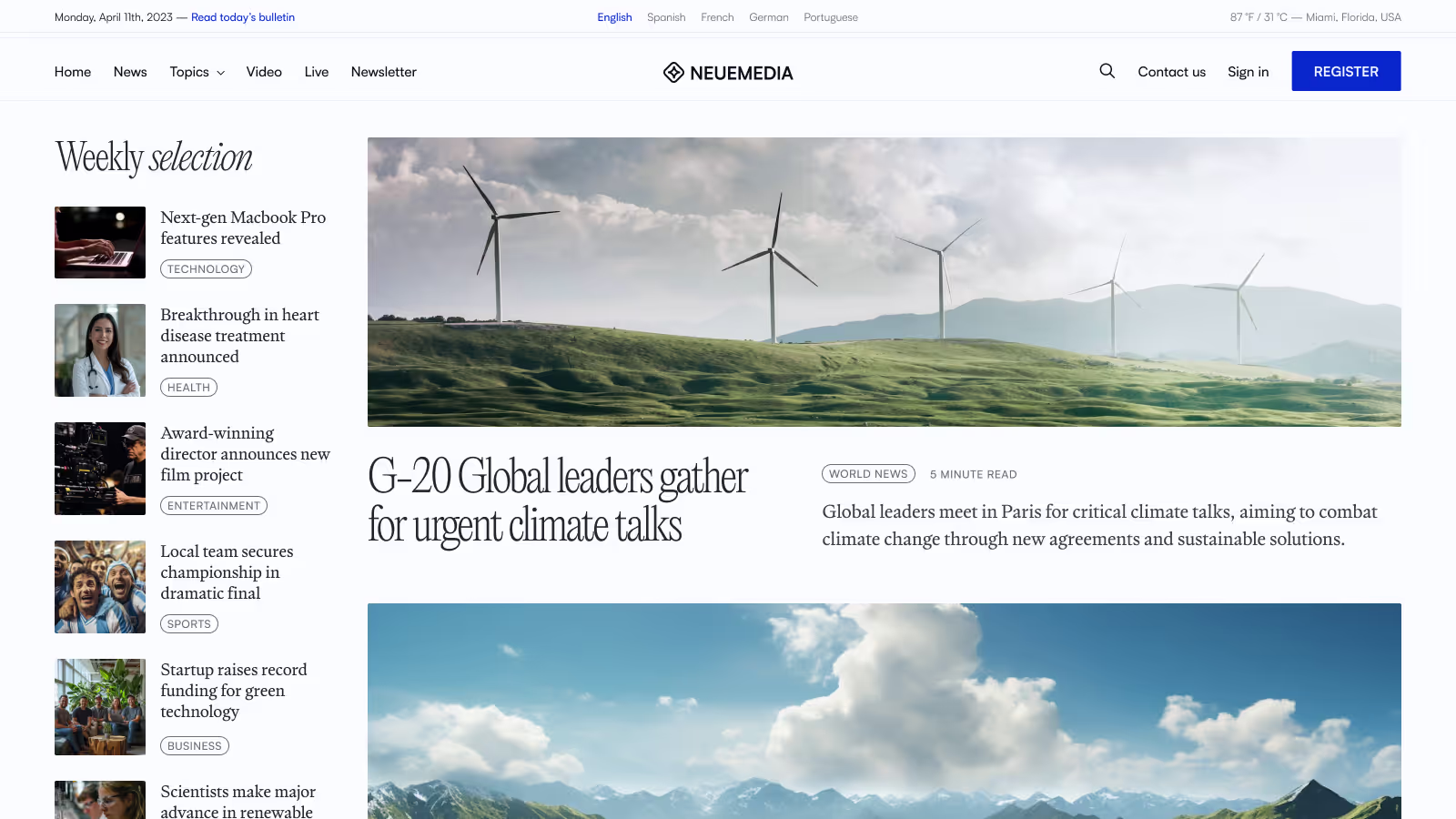
Task: Click the TECHNOLOGY category tag
Action: (206, 269)
